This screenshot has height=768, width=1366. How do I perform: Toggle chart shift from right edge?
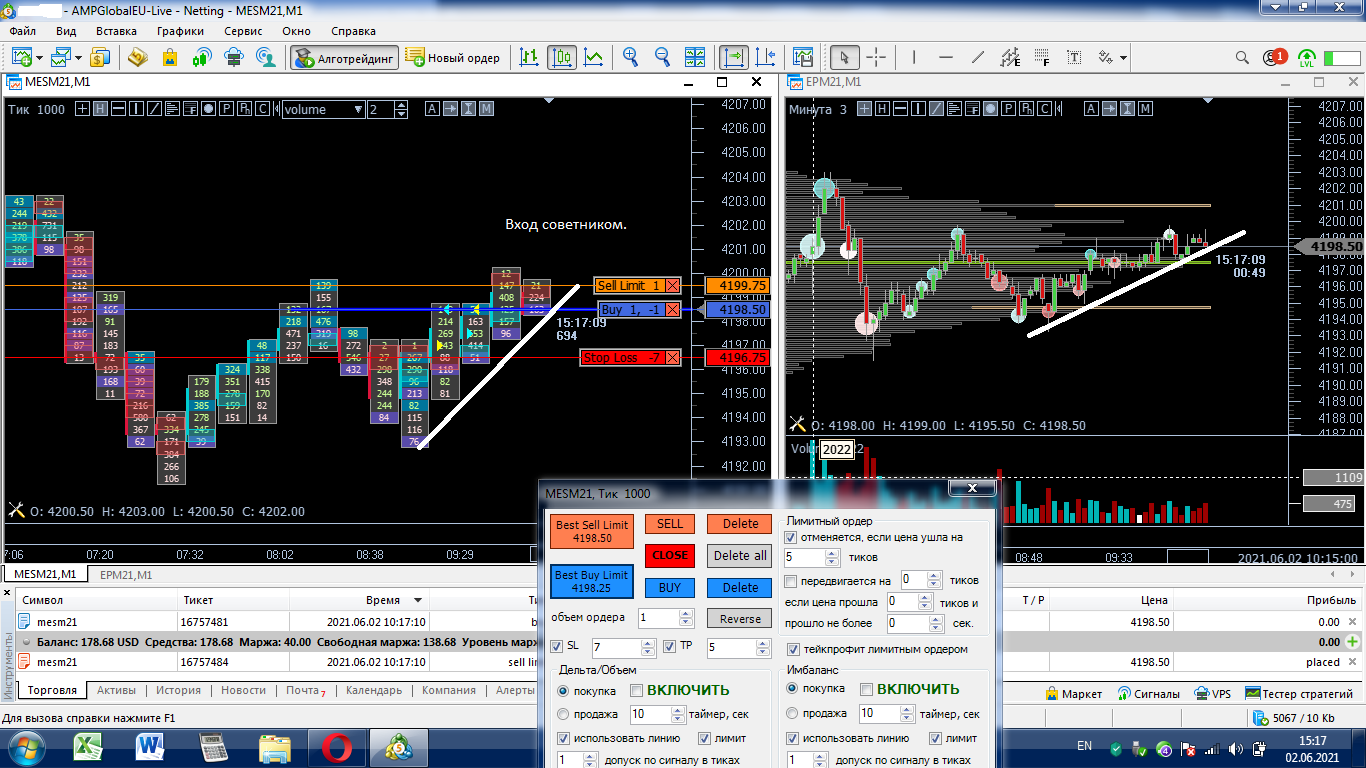tap(766, 57)
